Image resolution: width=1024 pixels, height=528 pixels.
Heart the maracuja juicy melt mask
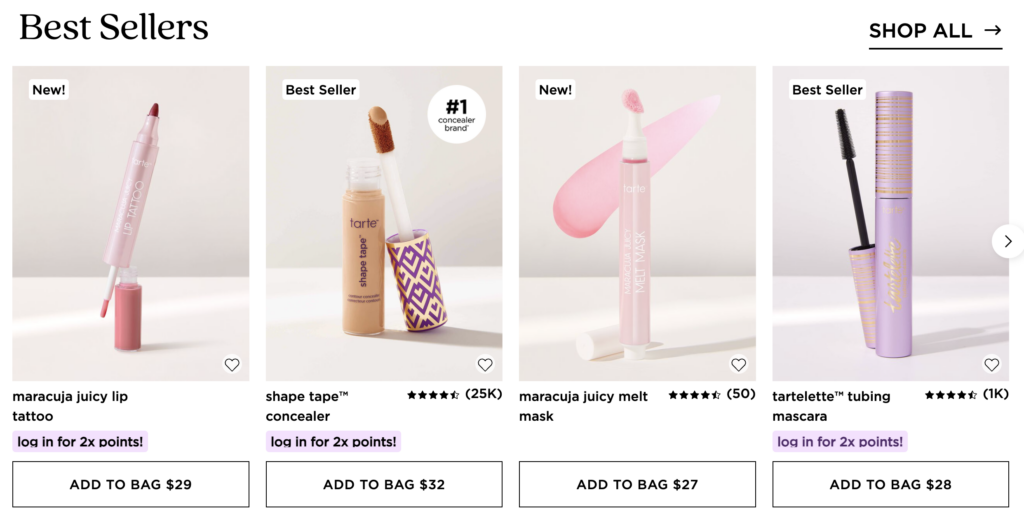(739, 365)
